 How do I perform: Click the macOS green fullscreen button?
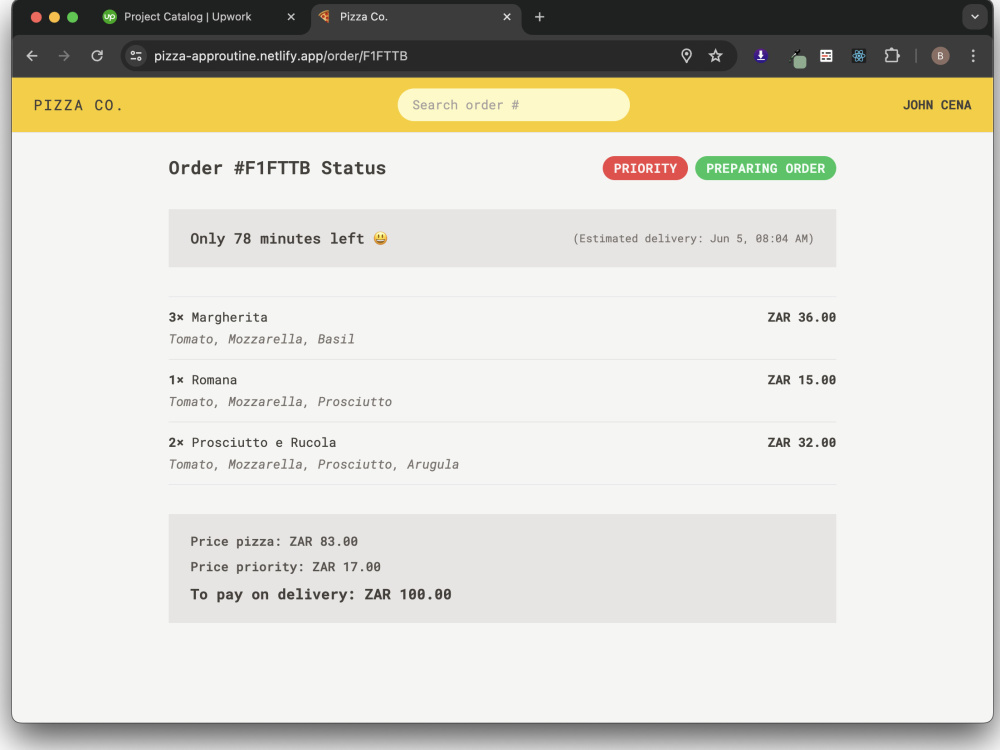point(73,17)
